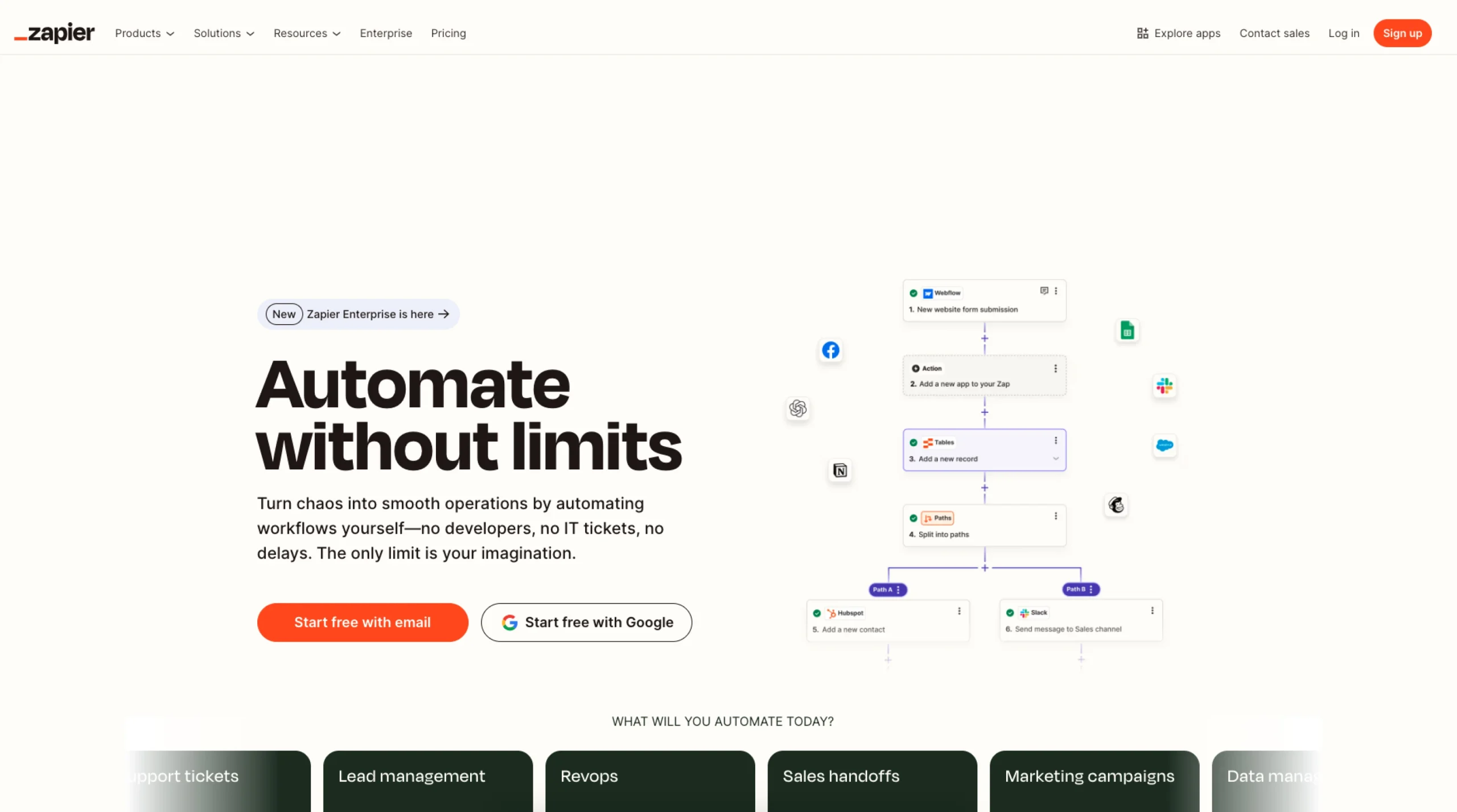The width and height of the screenshot is (1457, 812).
Task: Click the Facebook app icon
Action: (x=830, y=350)
